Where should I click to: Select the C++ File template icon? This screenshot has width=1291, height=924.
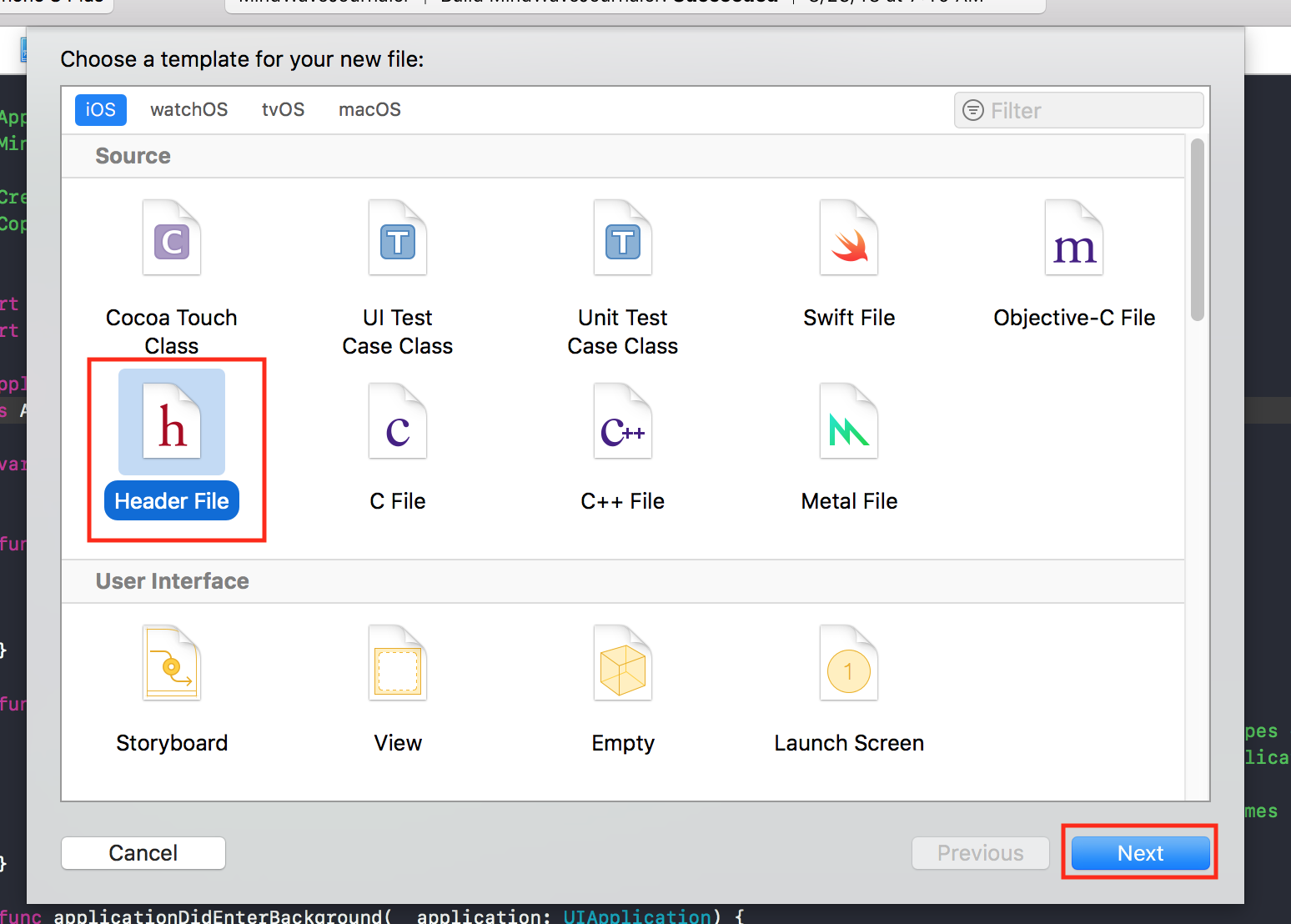pos(623,422)
